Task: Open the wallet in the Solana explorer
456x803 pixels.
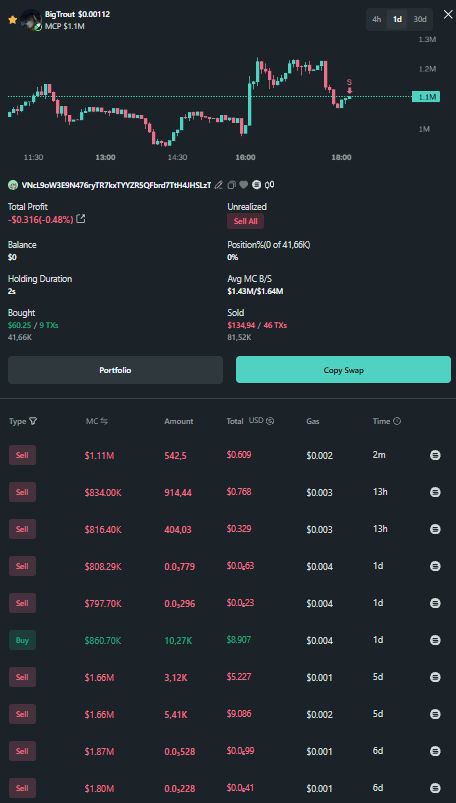Action: tap(257, 184)
